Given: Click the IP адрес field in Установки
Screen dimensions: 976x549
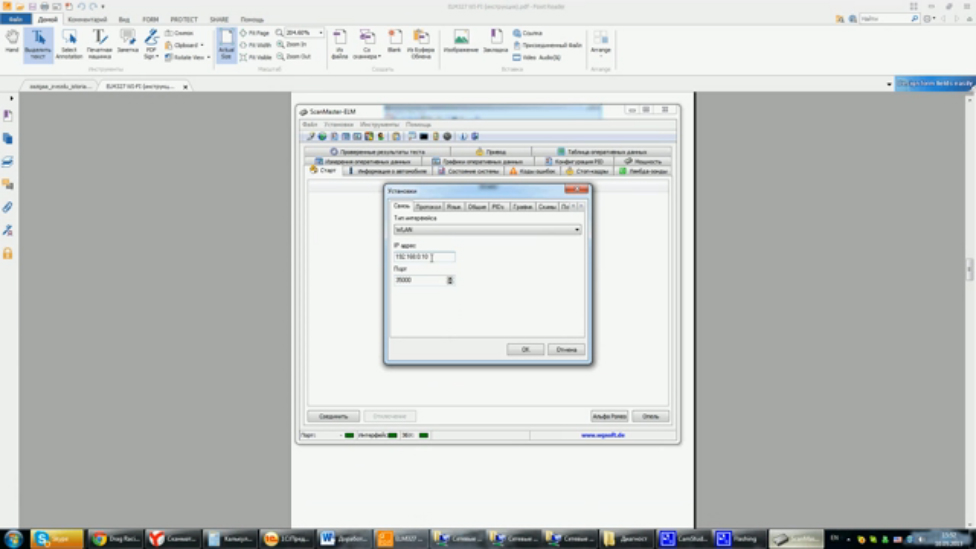Looking at the screenshot, I should coord(424,256).
